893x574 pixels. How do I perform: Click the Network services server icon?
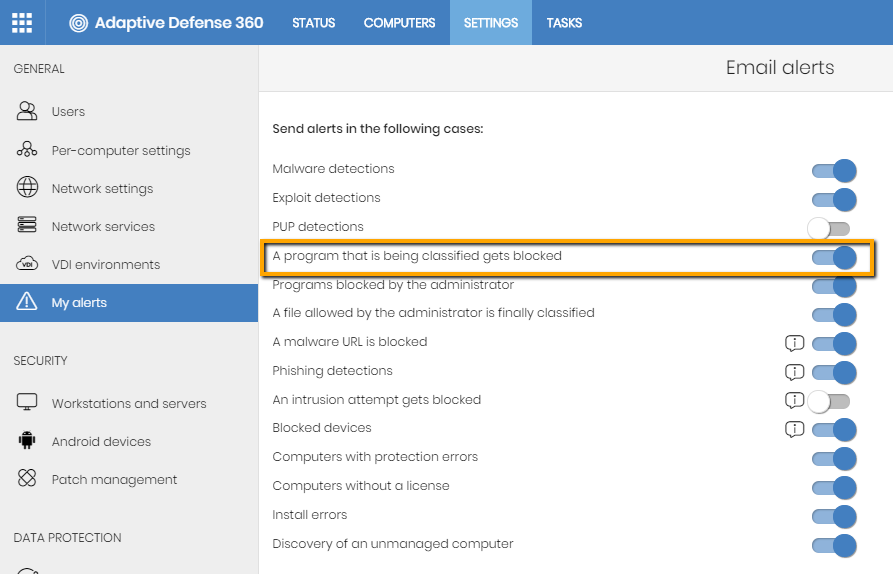coord(27,226)
